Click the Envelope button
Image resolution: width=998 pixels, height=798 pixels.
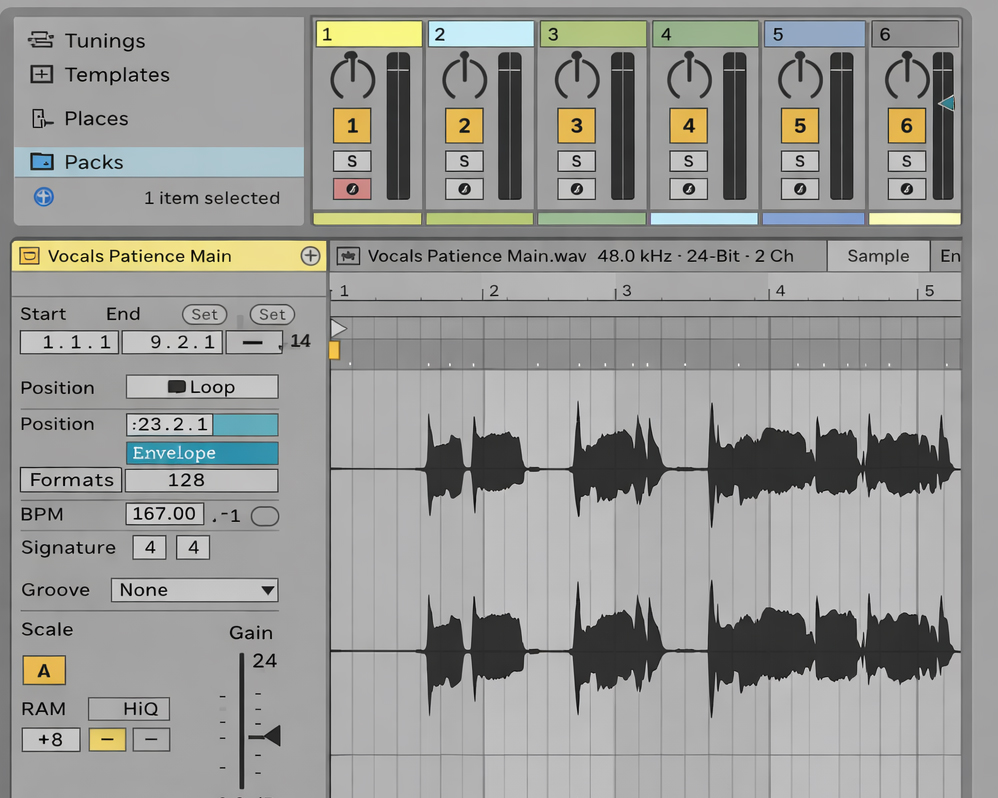[202, 453]
